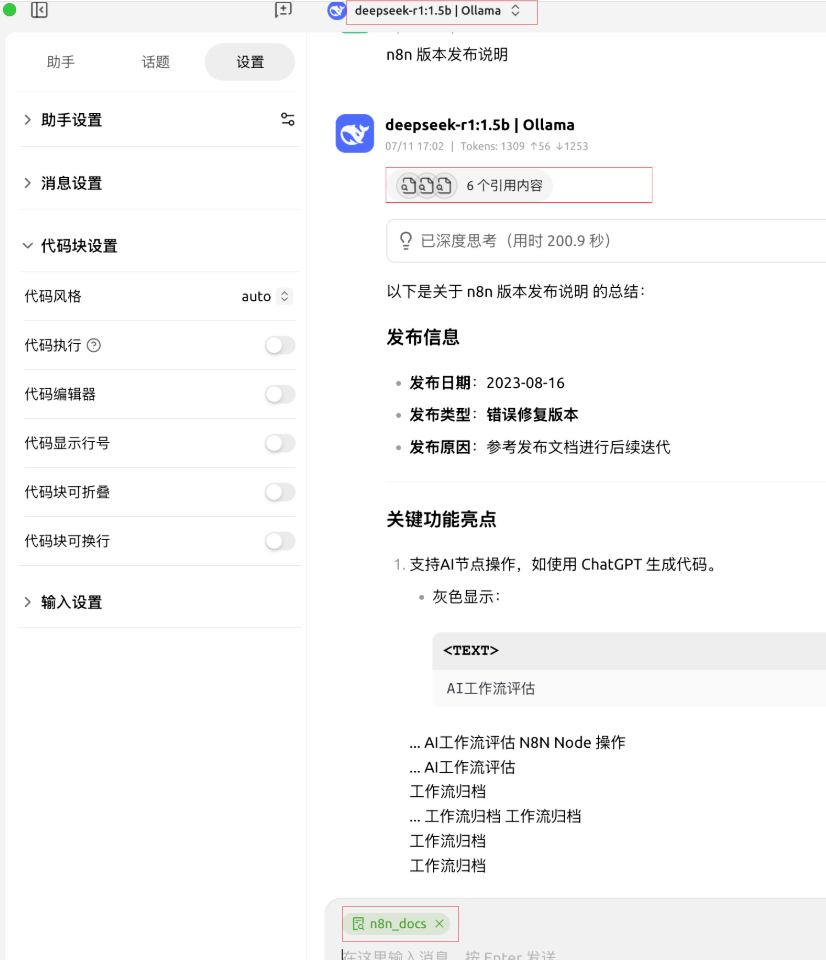Click the <TEXT> code block header
This screenshot has width=826, height=960.
(x=629, y=651)
